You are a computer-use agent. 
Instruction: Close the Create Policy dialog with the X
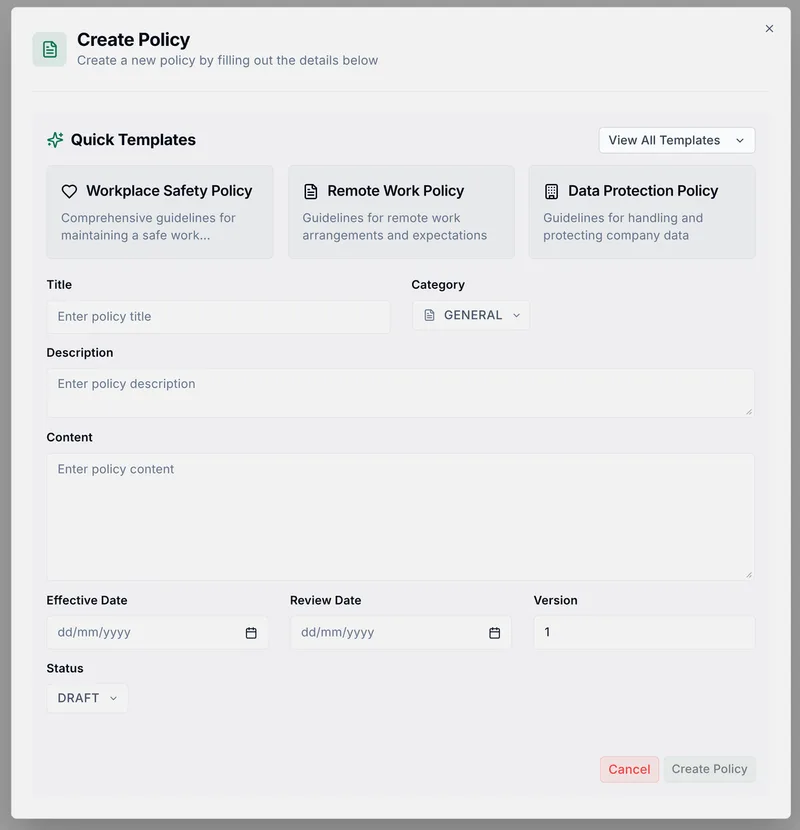tap(769, 29)
